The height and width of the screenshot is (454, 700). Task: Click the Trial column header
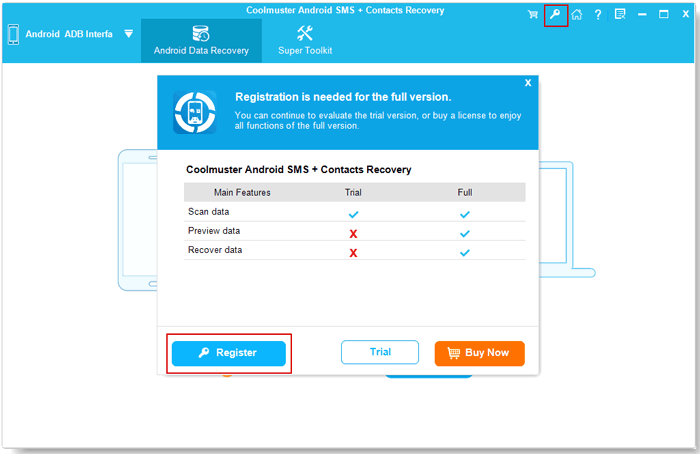tap(353, 192)
